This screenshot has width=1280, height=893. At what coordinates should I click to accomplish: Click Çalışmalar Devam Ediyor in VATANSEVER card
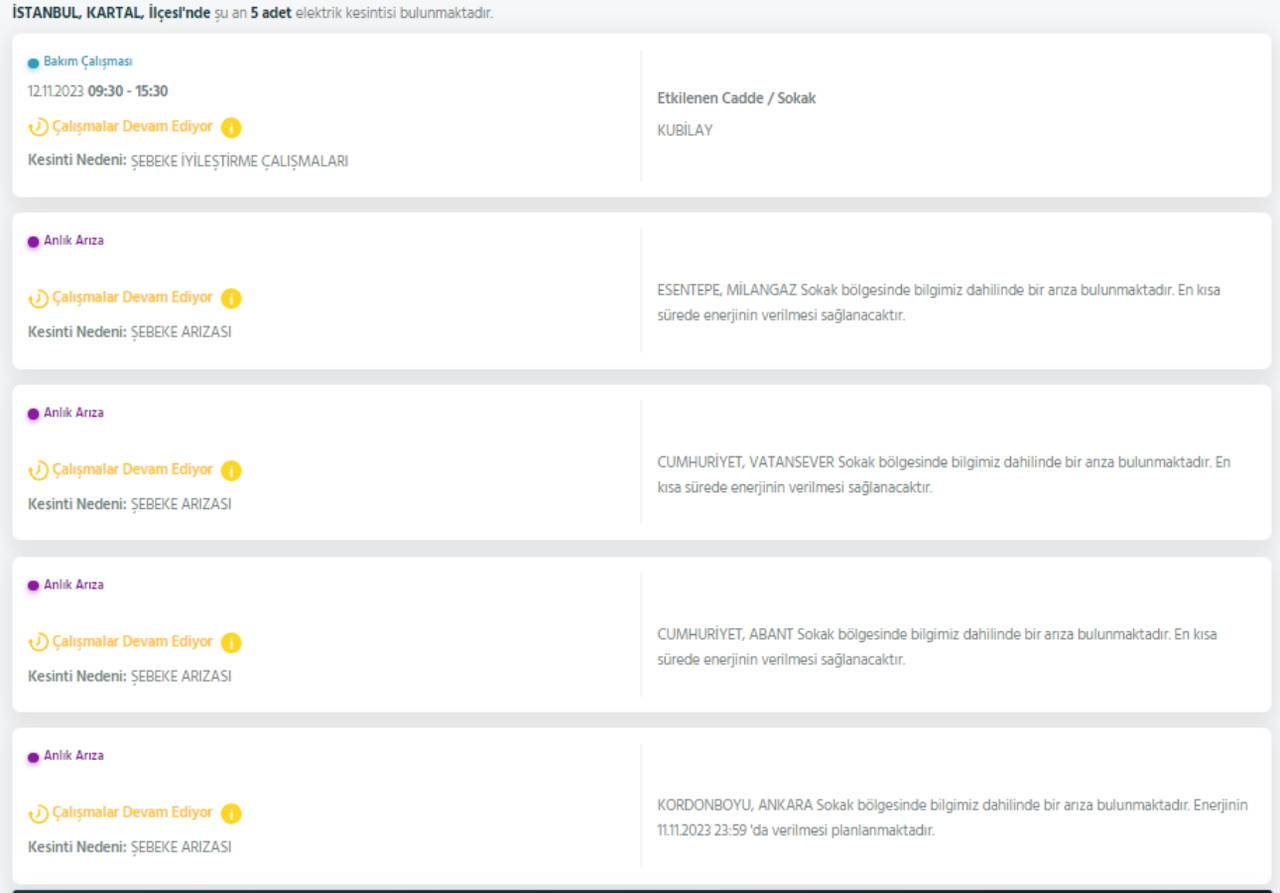[132, 470]
